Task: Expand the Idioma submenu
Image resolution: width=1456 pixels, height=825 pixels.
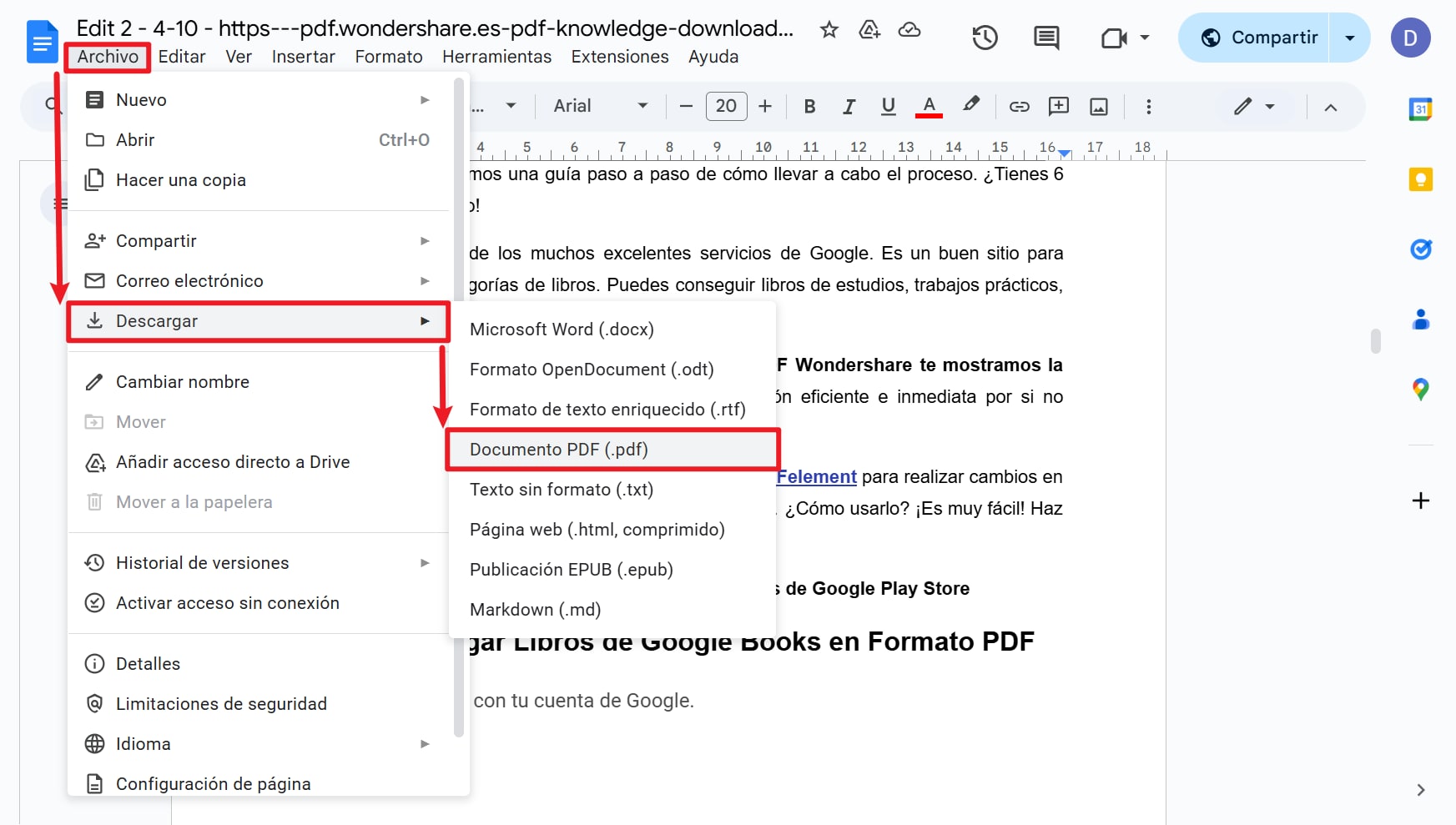Action: pos(259,744)
